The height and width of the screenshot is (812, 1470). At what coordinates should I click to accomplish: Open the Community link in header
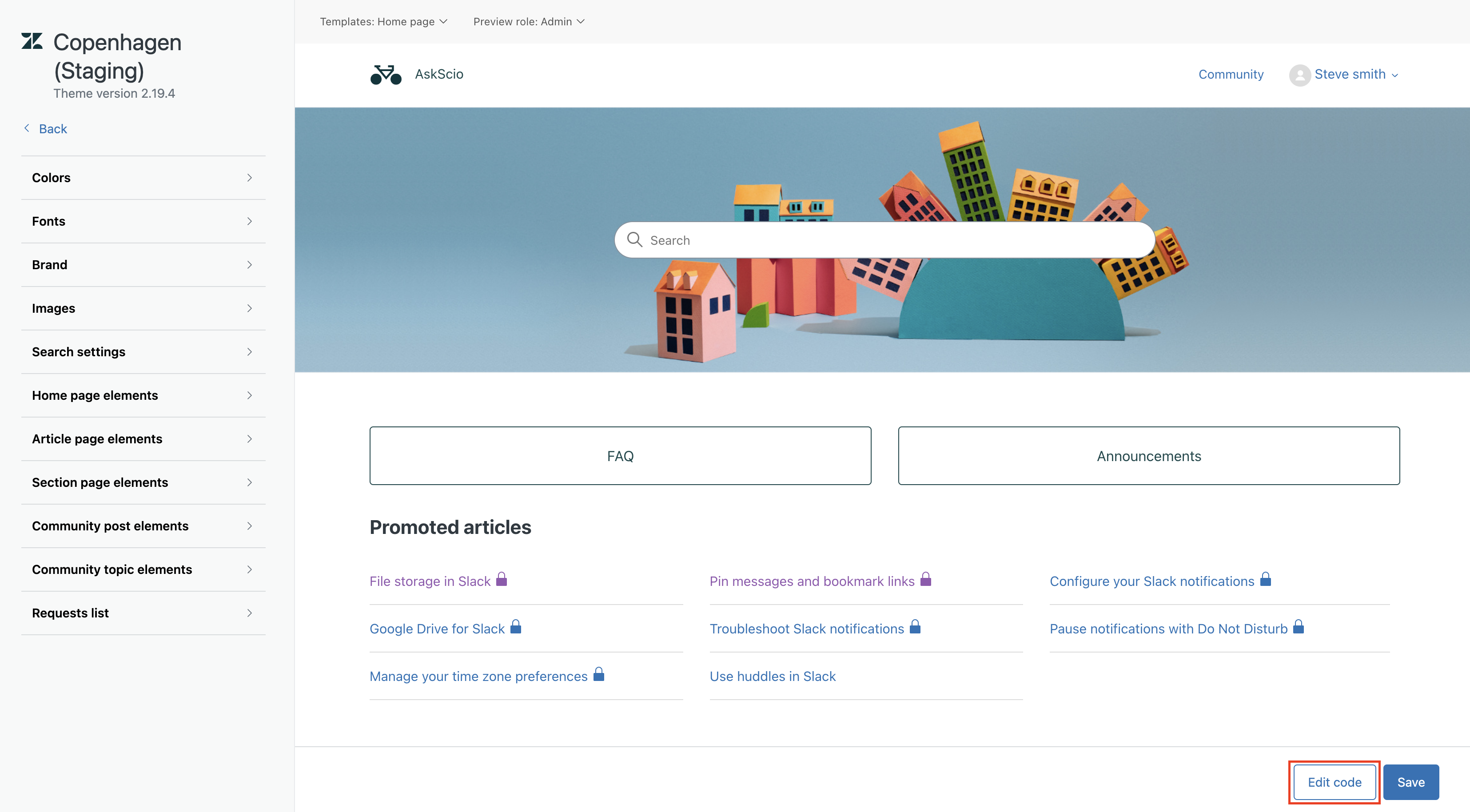[x=1230, y=75]
